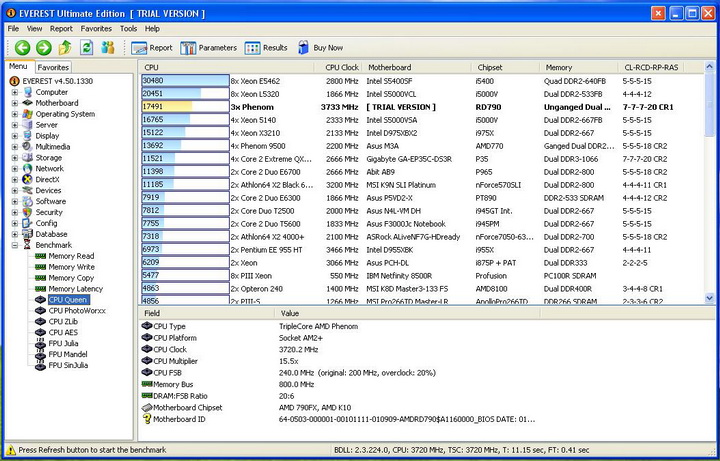
Task: Select the Database tree icon
Action: 28,234
